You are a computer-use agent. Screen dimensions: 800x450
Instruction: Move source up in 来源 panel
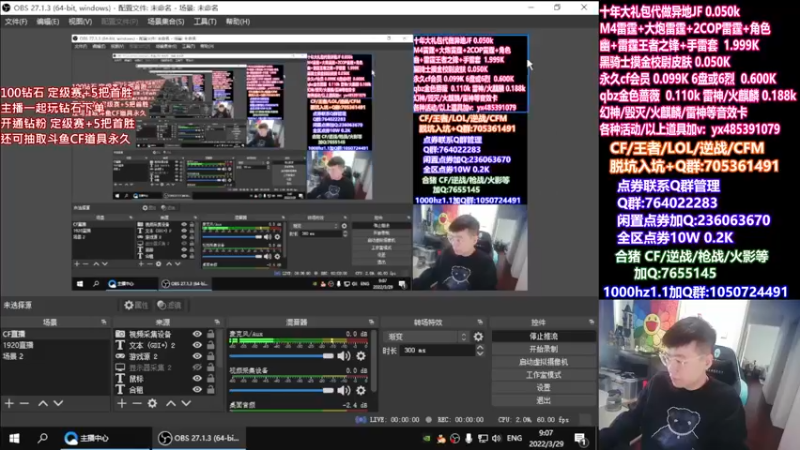tap(171, 404)
